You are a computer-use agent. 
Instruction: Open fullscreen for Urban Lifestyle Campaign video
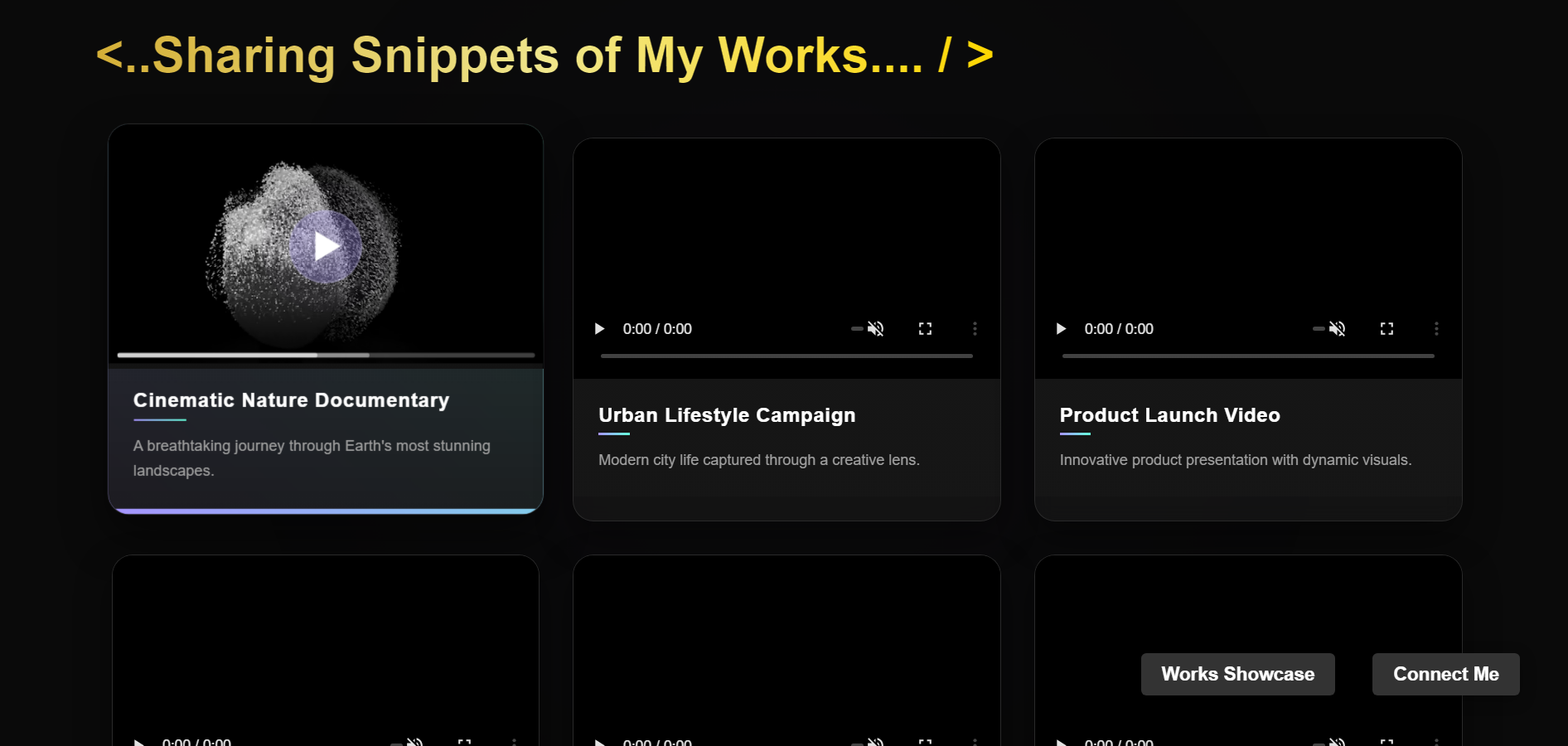[x=925, y=329]
